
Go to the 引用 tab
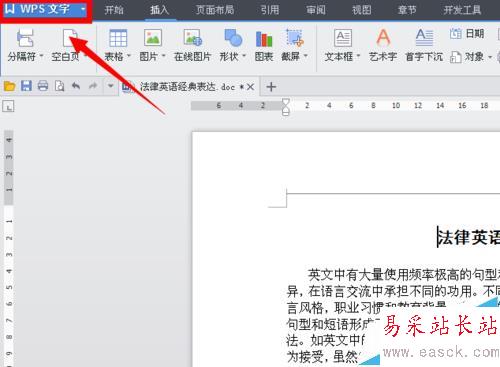click(270, 10)
